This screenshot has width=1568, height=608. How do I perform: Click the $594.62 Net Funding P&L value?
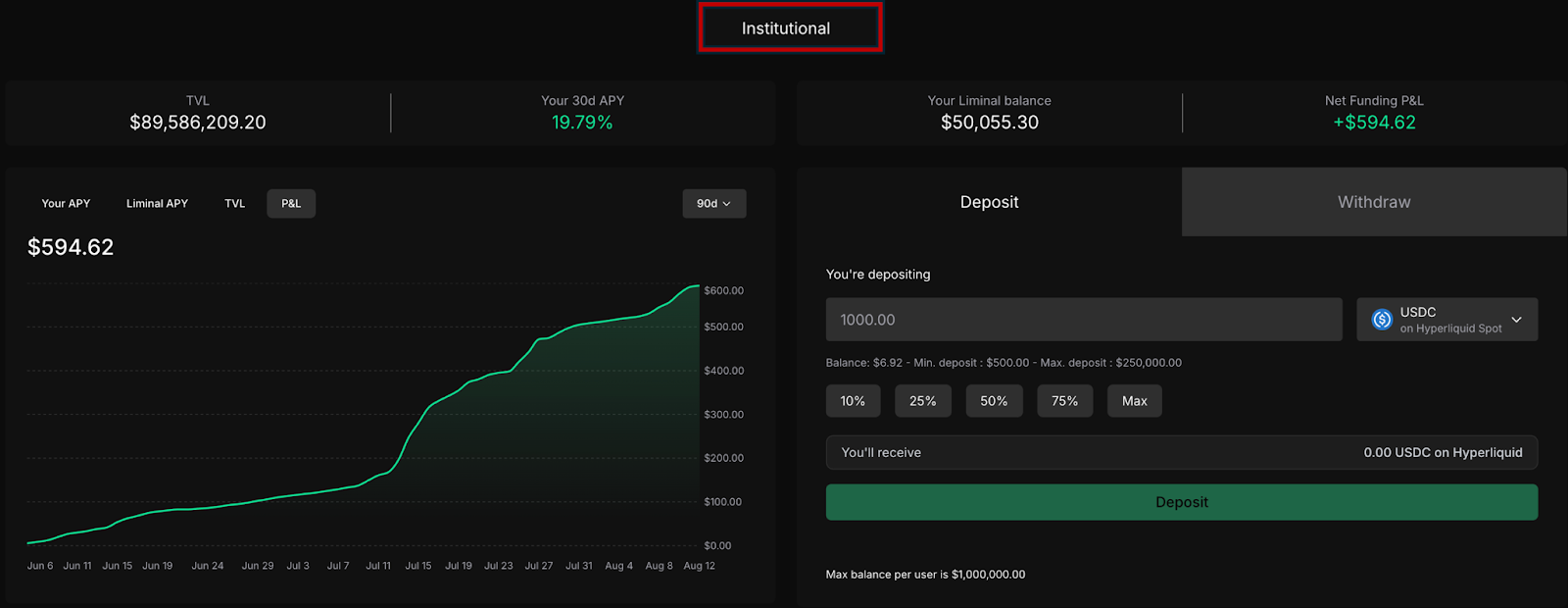1374,123
